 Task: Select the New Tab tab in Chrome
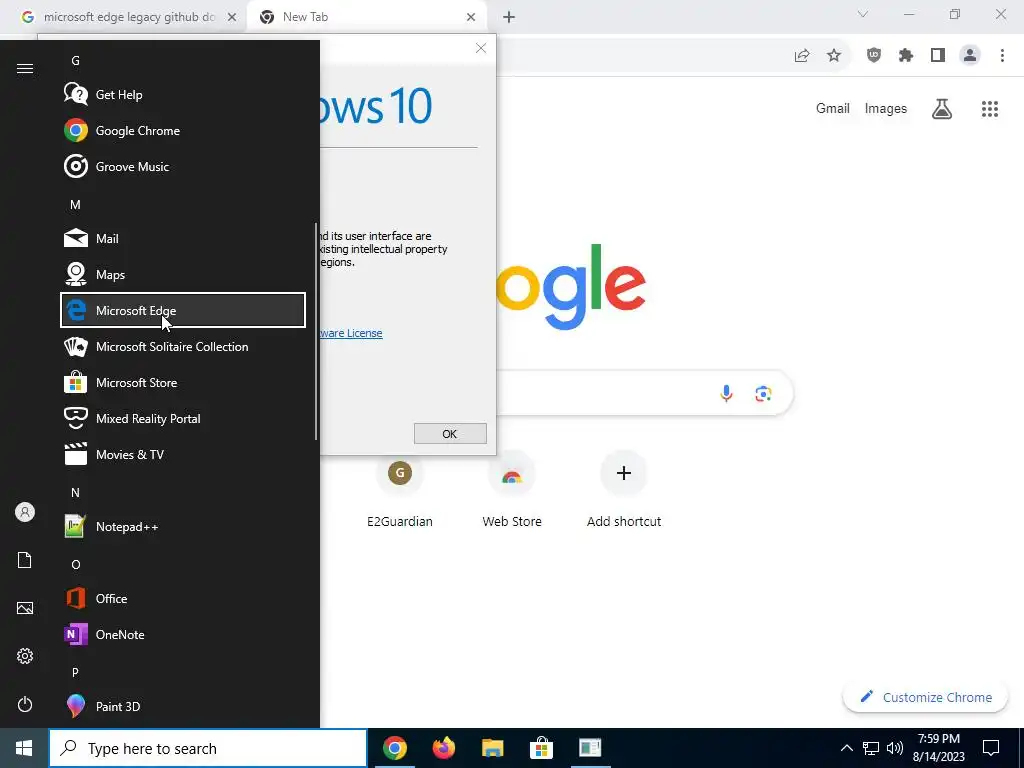[x=366, y=17]
